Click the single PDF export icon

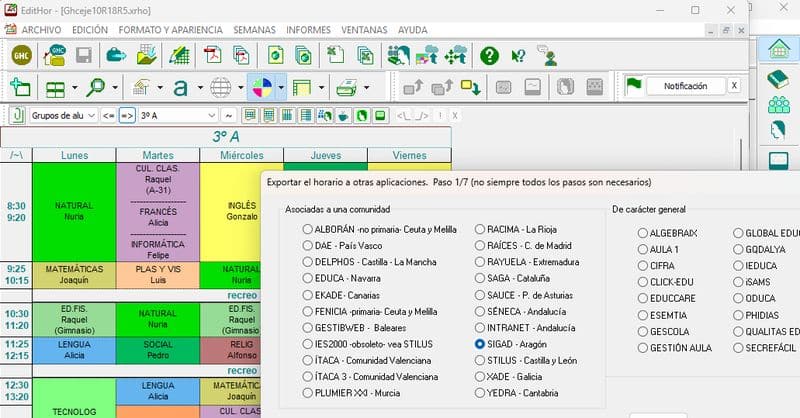212,55
